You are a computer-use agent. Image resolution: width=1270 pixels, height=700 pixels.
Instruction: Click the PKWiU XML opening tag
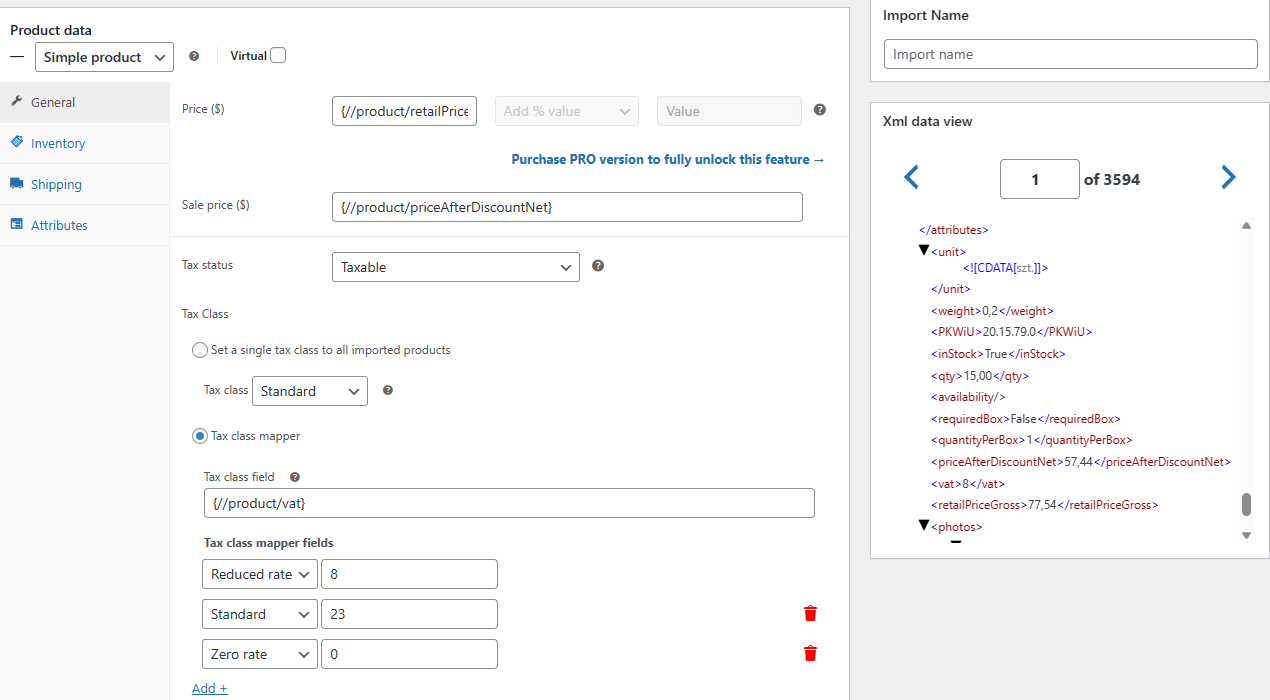pos(956,332)
